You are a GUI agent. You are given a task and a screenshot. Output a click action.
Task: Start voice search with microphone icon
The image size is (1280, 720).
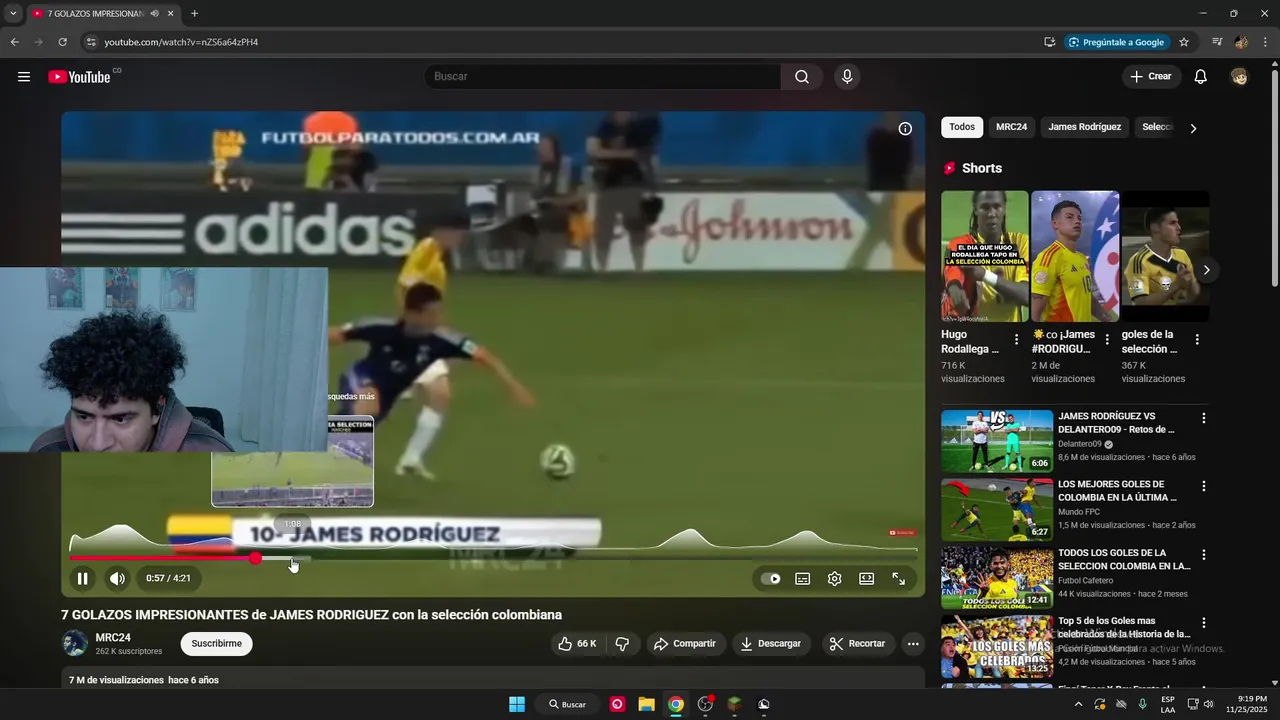point(847,77)
